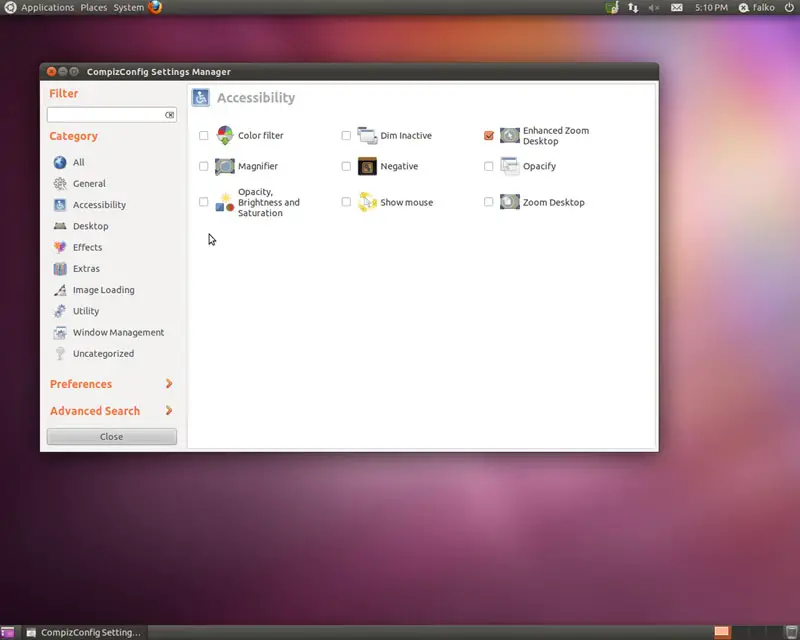This screenshot has height=640, width=800.
Task: Click the Image Loading category icon
Action: click(60, 290)
